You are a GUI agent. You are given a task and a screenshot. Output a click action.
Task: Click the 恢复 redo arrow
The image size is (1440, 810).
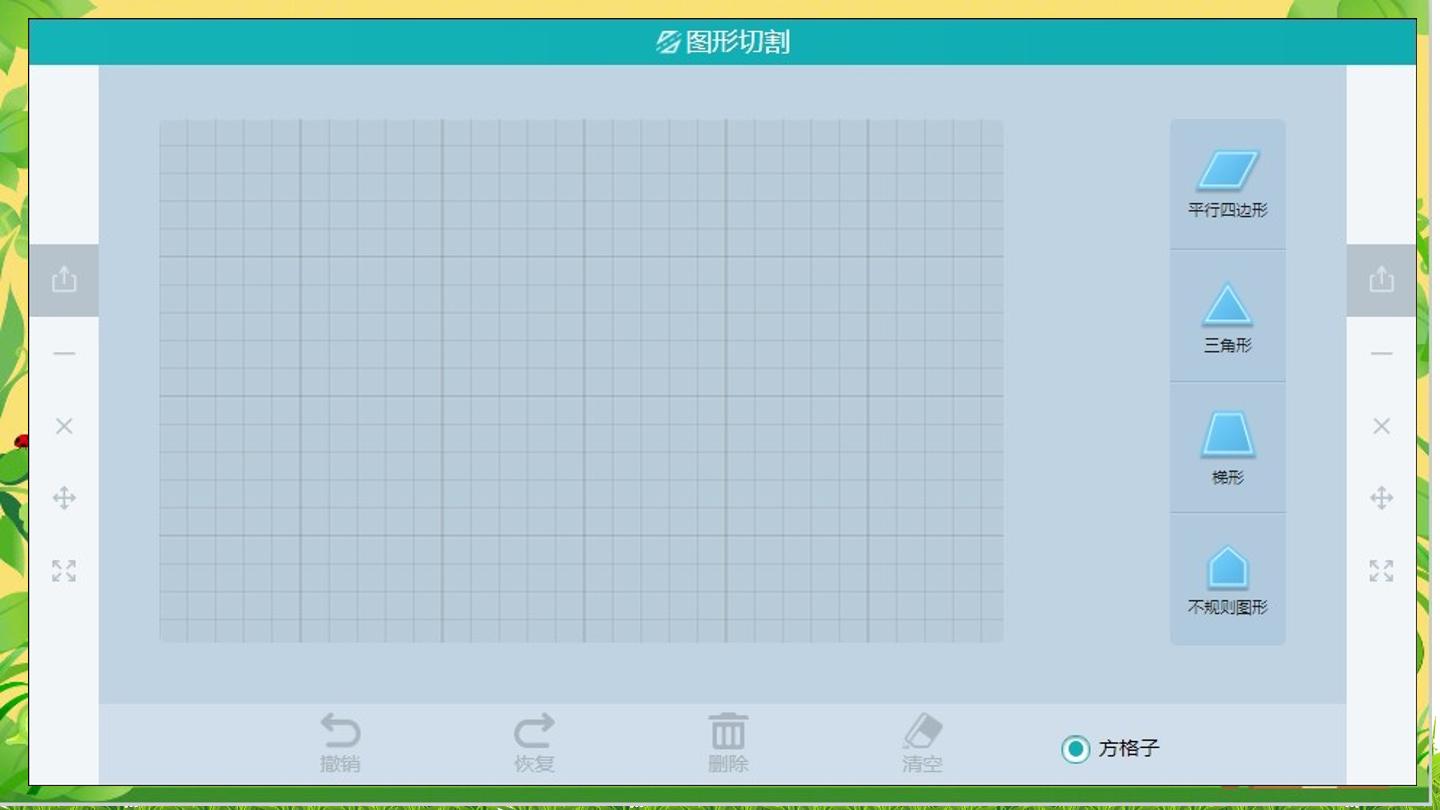click(x=534, y=731)
